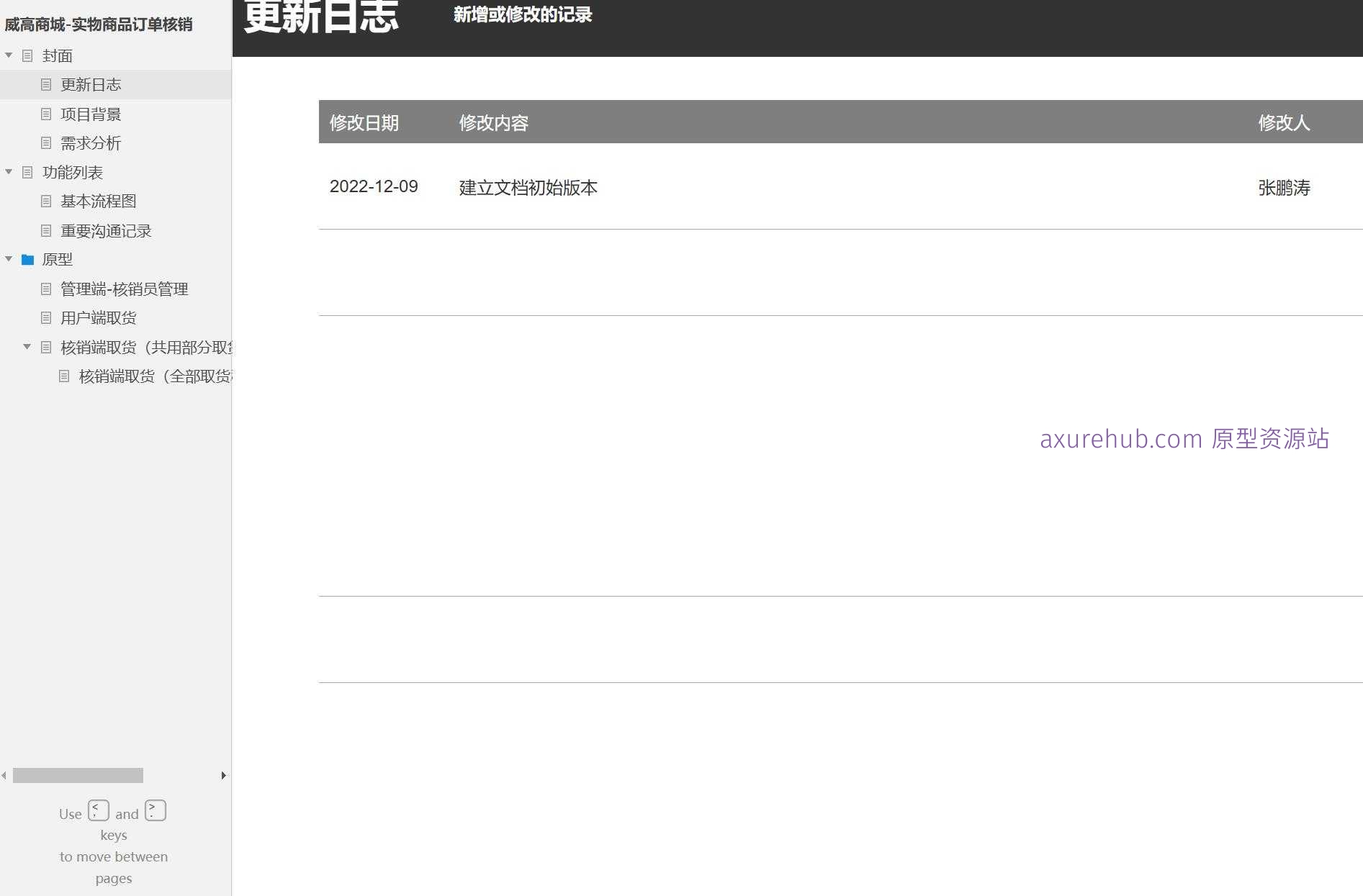Click the document icon beside 功能列表
Image resolution: width=1363 pixels, height=896 pixels.
click(x=27, y=173)
